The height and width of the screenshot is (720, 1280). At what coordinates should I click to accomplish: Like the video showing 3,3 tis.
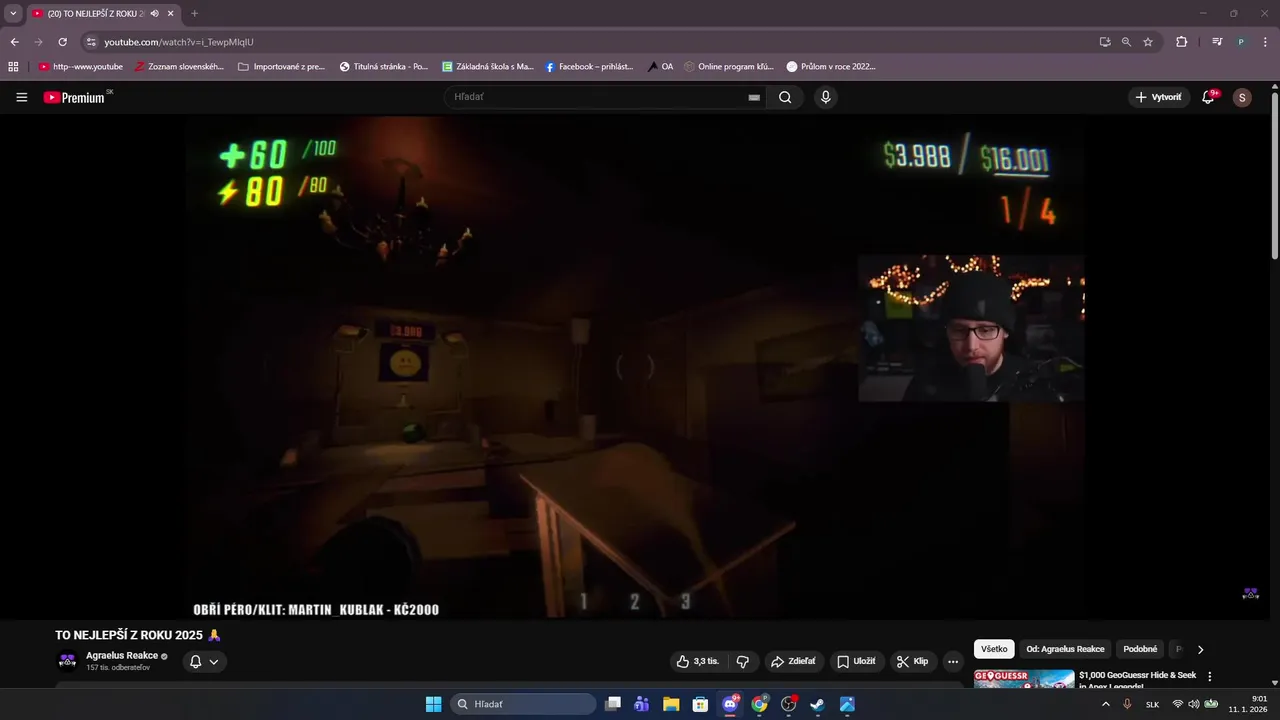pos(697,661)
